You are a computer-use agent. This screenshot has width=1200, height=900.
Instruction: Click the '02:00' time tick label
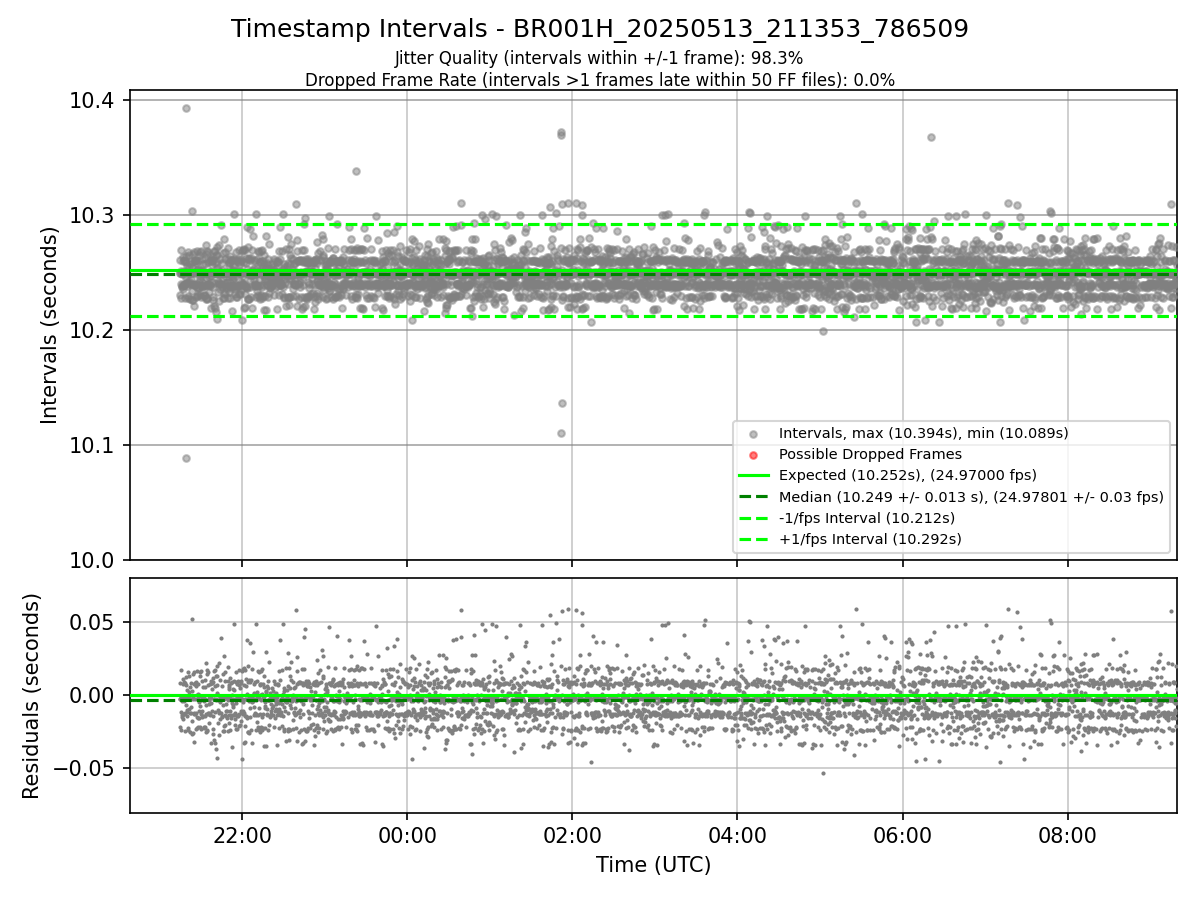[572, 835]
